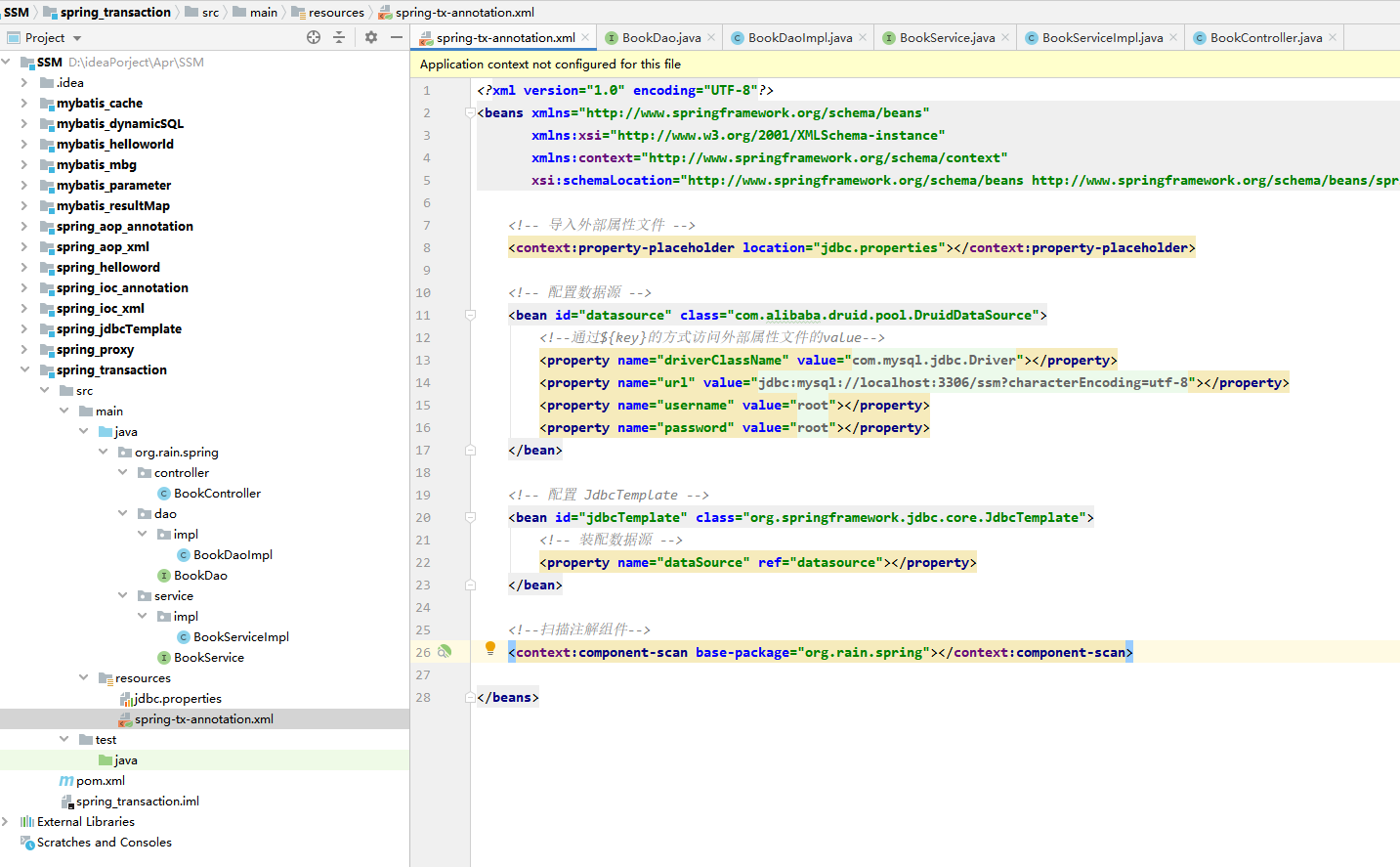This screenshot has width=1400, height=867.
Task: Click the Application context not configured banner
Action: (x=905, y=64)
